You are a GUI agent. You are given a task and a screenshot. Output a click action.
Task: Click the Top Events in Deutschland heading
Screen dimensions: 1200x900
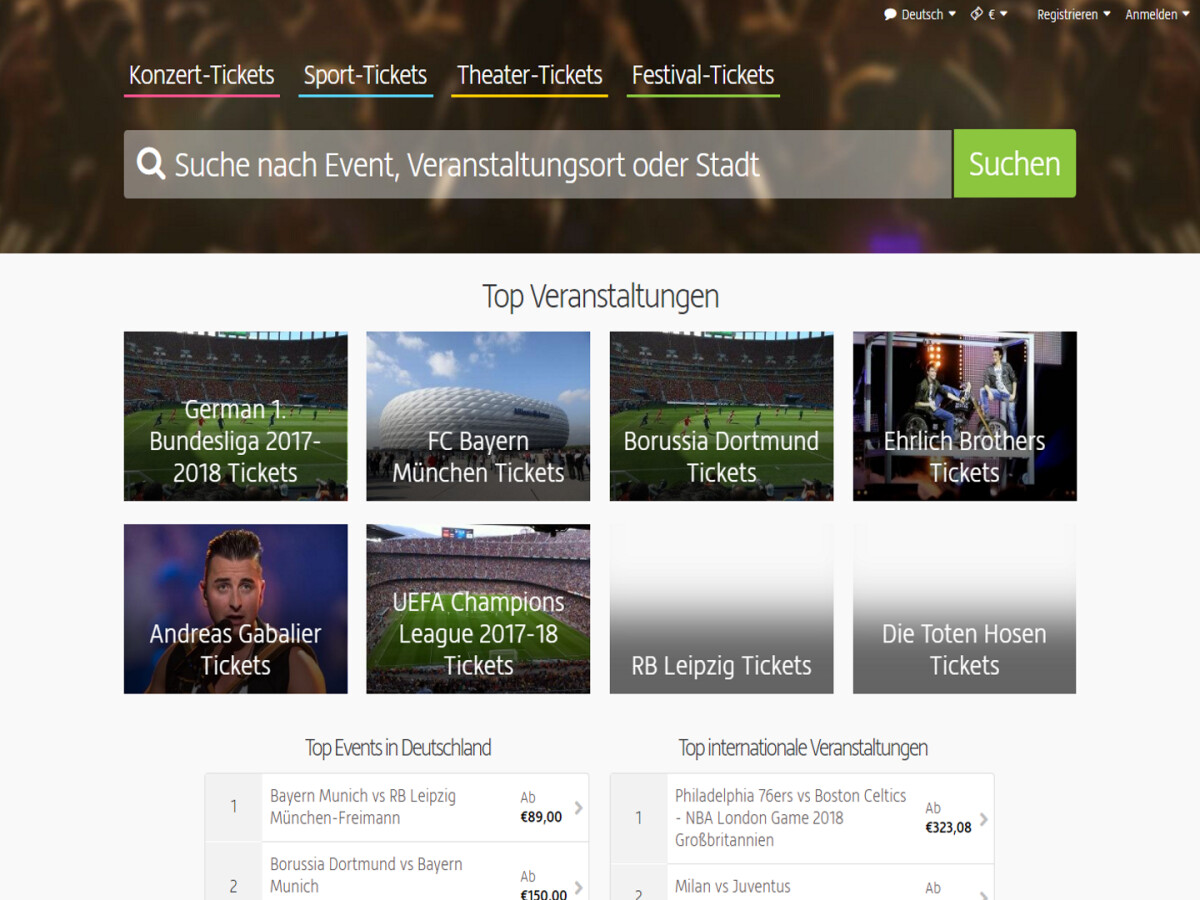[x=398, y=748]
